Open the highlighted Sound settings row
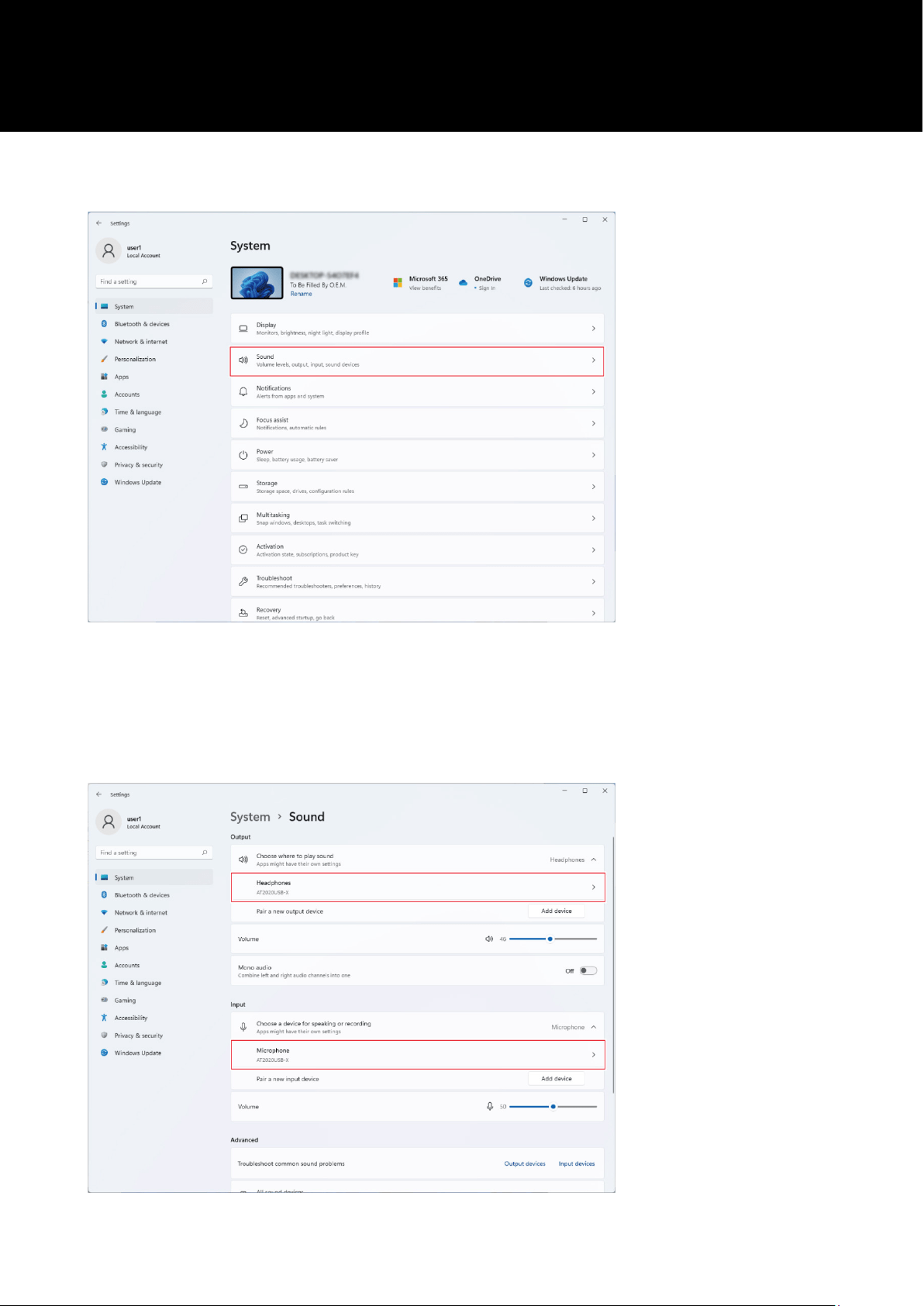 [x=417, y=360]
